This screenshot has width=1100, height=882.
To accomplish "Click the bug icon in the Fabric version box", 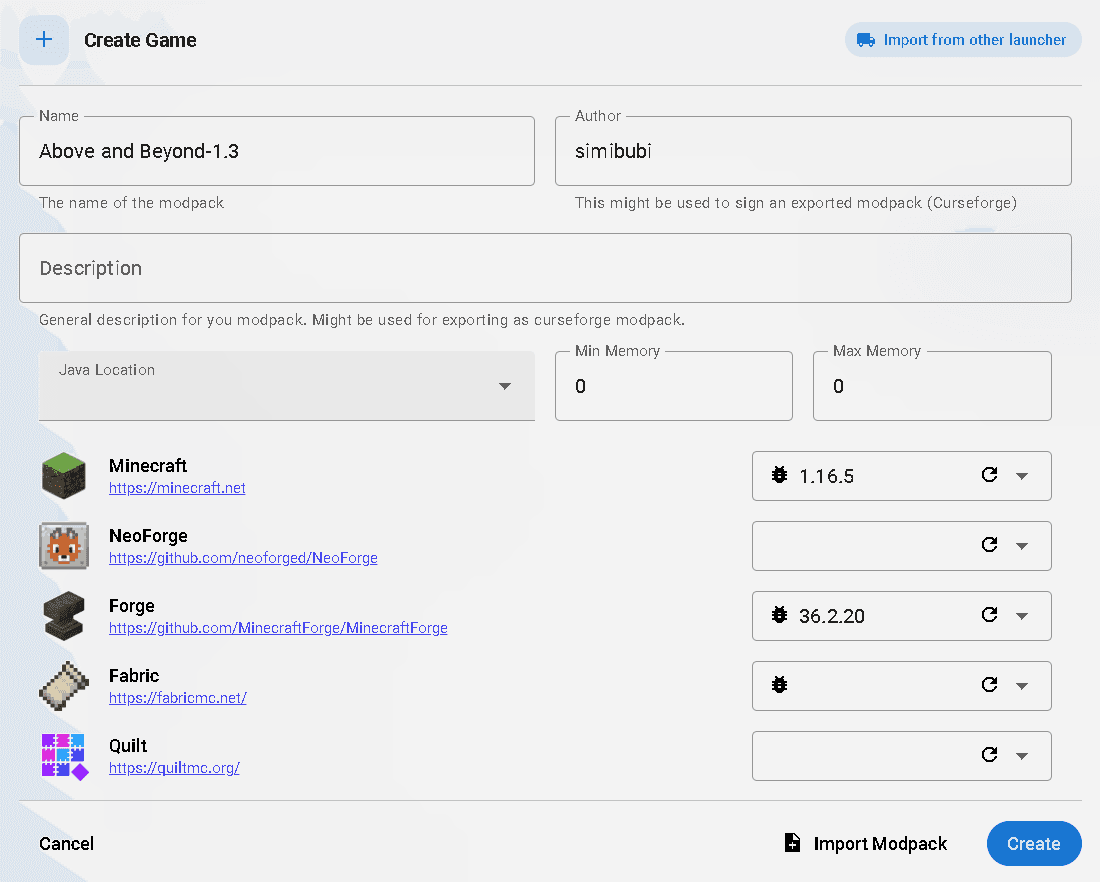I will pyautogui.click(x=779, y=685).
